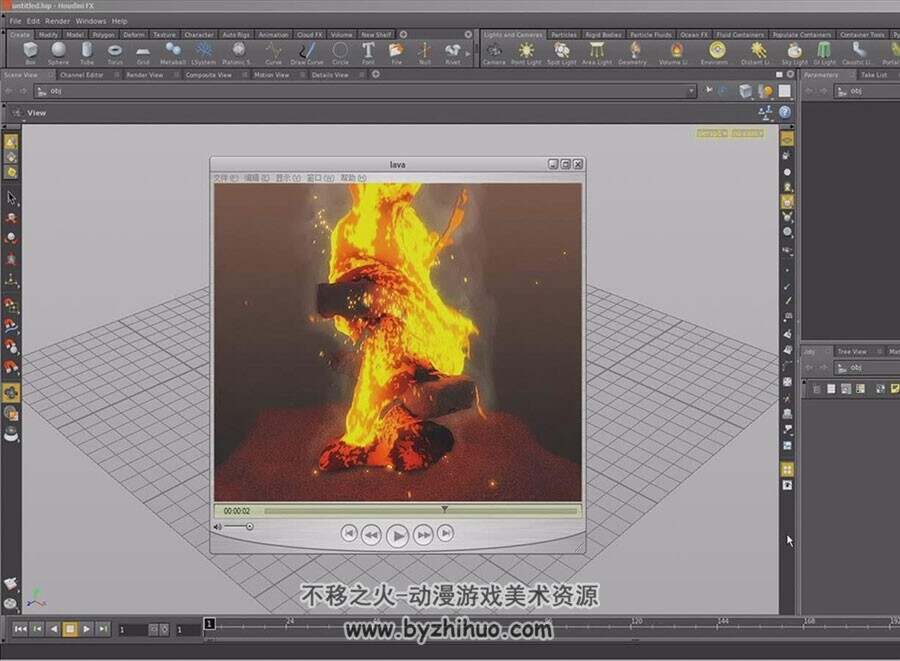Click the lava video progress marker

click(x=444, y=509)
